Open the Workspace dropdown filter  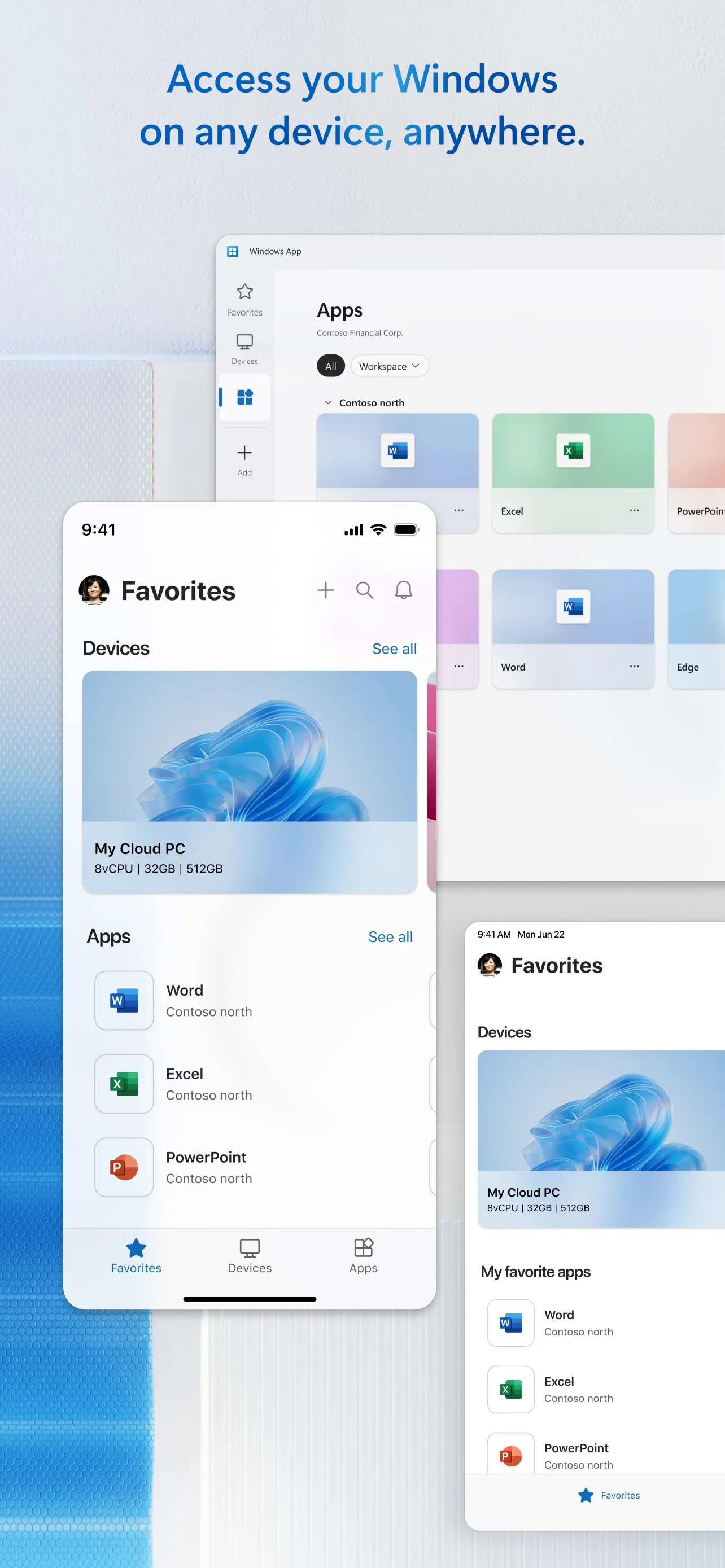(390, 366)
